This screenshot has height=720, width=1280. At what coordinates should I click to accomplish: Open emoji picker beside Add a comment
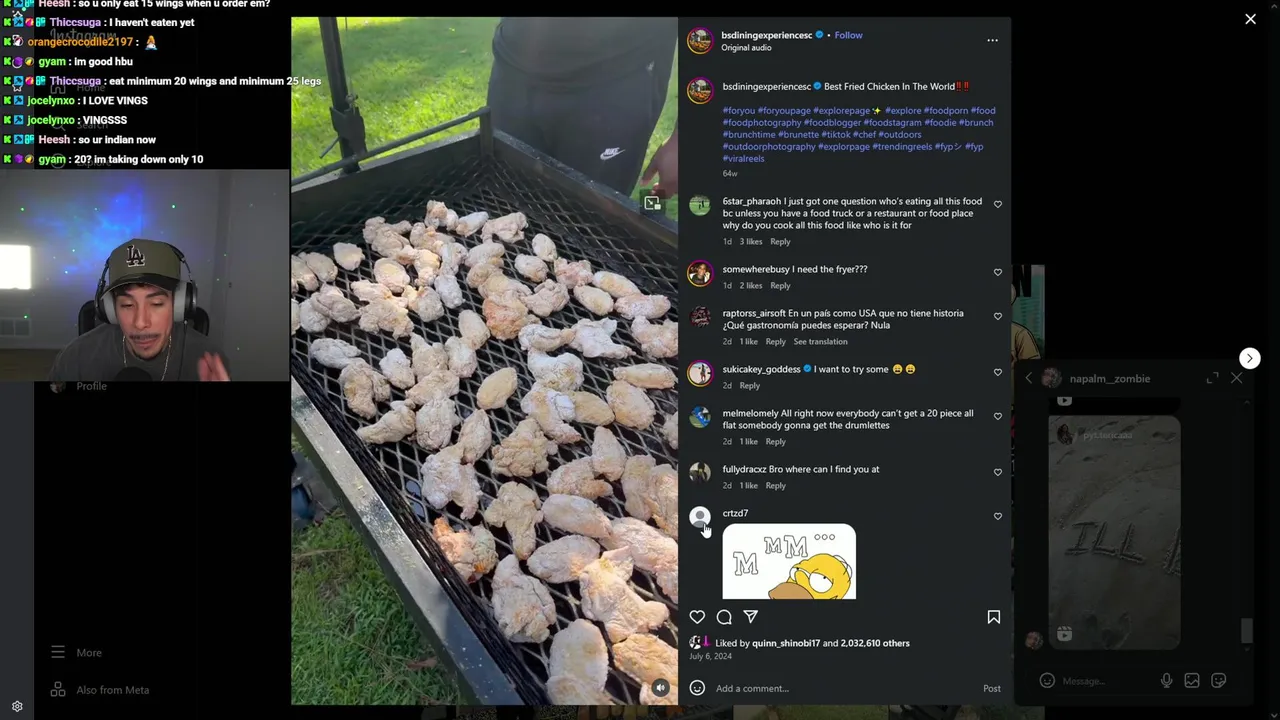point(697,688)
